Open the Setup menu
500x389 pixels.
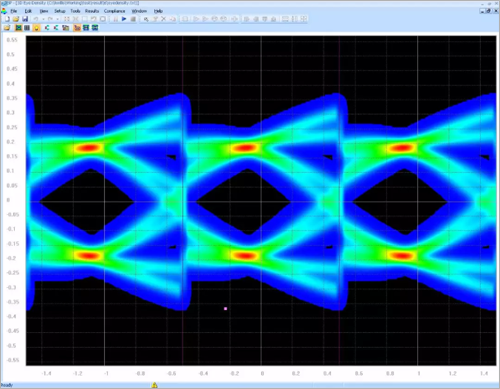60,11
